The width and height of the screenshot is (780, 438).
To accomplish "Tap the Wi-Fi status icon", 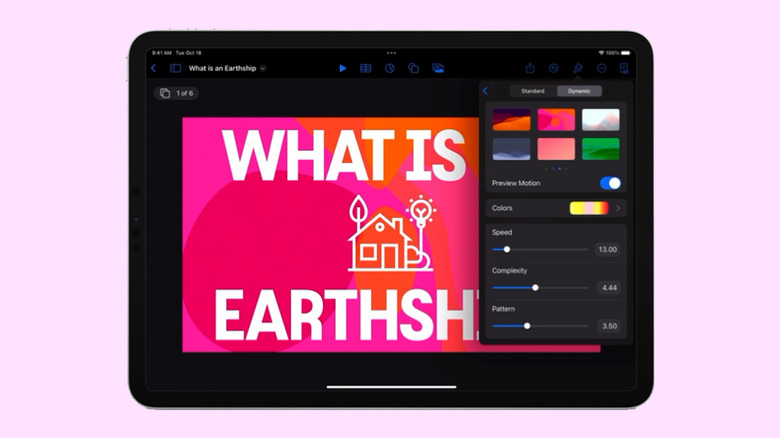I will click(x=601, y=53).
